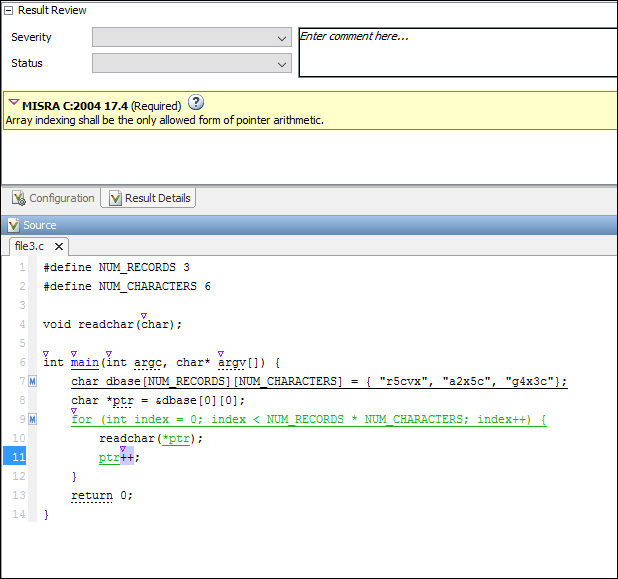
Task: Click the Source panel title bar
Action: pyautogui.click(x=309, y=225)
